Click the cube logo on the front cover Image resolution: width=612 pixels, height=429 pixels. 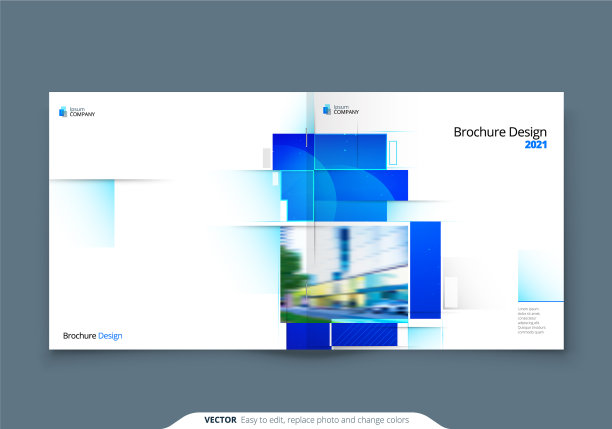(x=326, y=110)
